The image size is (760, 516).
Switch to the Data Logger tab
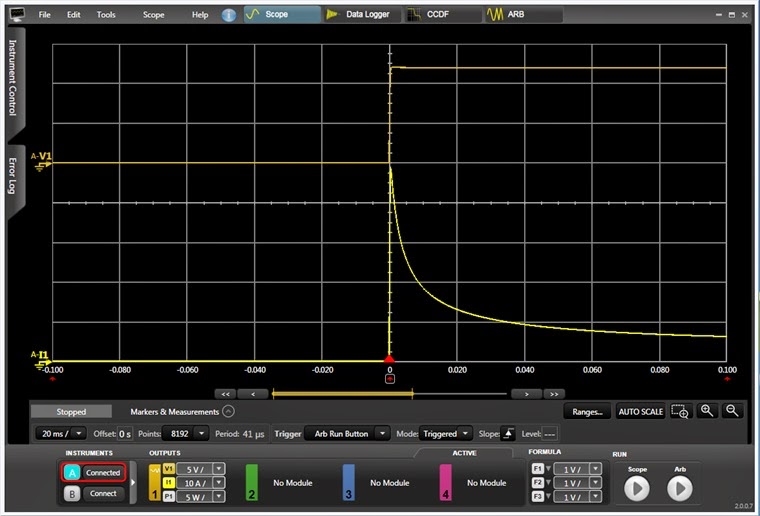click(x=363, y=15)
